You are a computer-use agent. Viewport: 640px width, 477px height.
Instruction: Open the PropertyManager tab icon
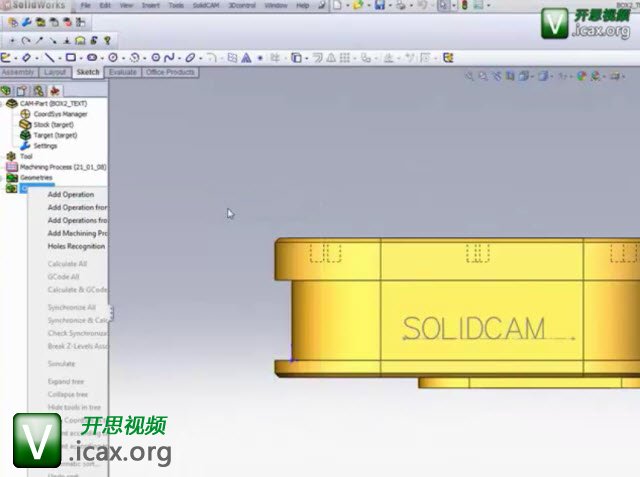(x=22, y=91)
